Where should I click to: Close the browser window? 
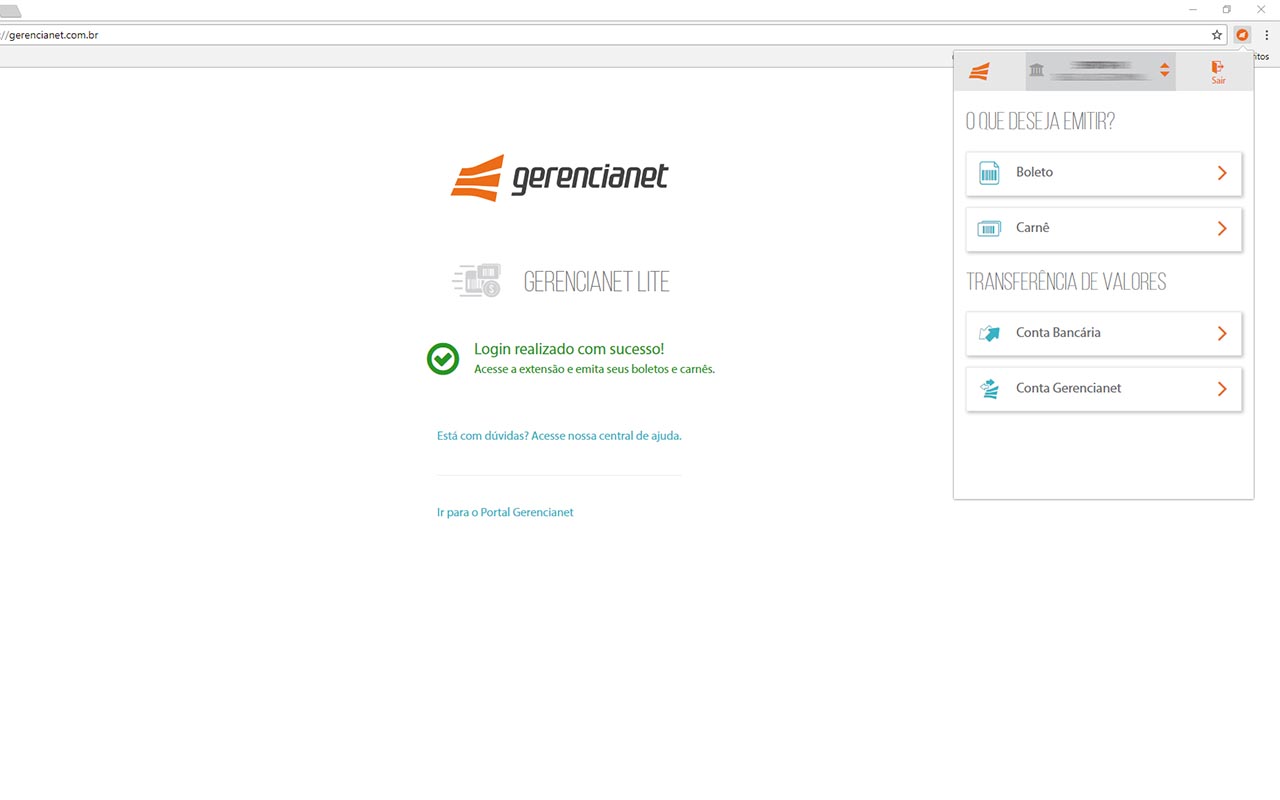[x=1261, y=9]
